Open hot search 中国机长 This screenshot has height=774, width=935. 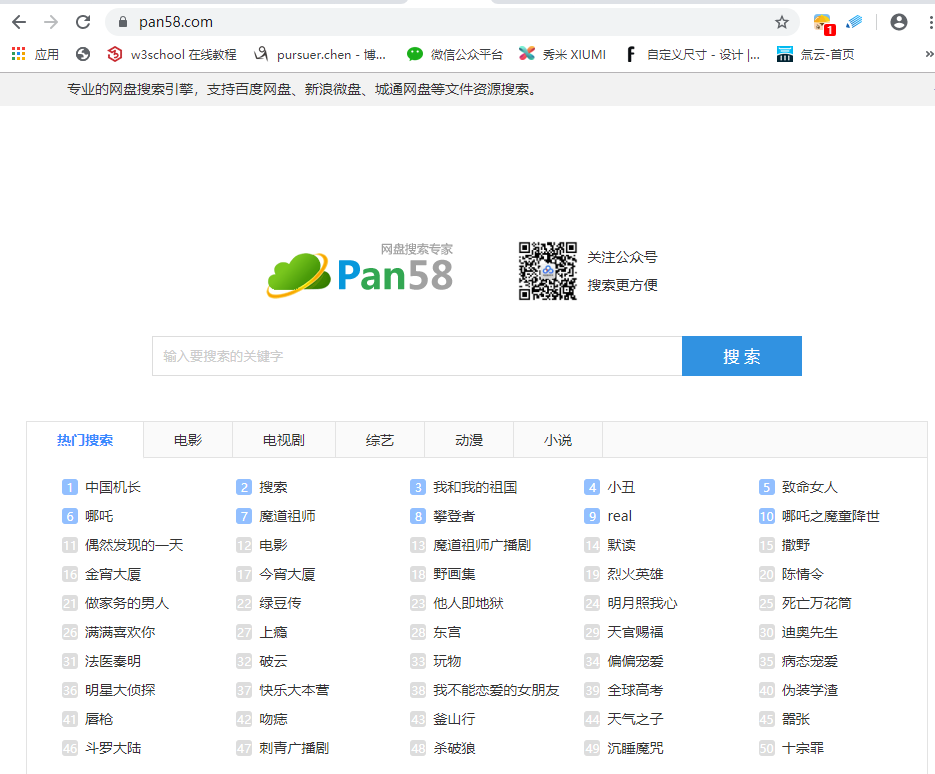click(x=113, y=487)
